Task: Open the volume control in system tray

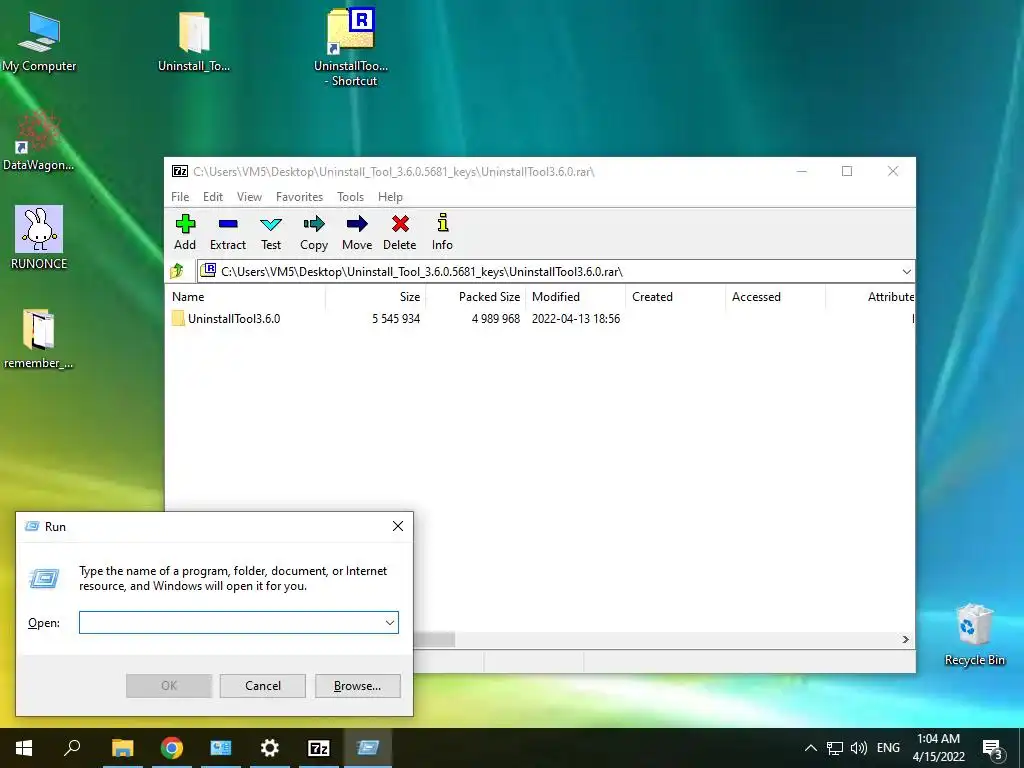Action: tap(859, 748)
